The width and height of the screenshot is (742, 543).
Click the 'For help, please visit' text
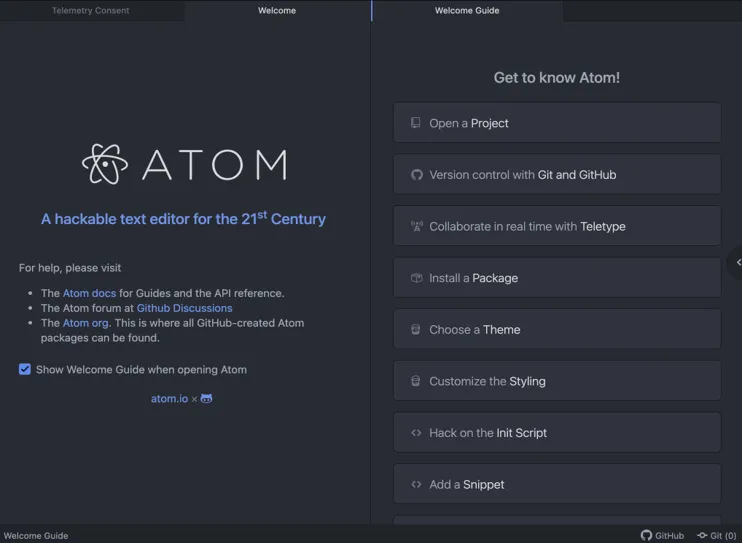pyautogui.click(x=70, y=268)
